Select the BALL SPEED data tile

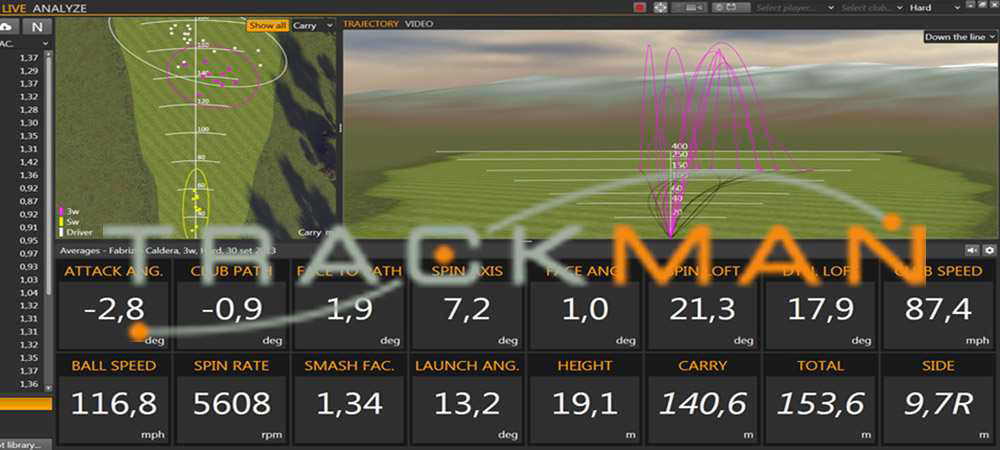[x=114, y=398]
